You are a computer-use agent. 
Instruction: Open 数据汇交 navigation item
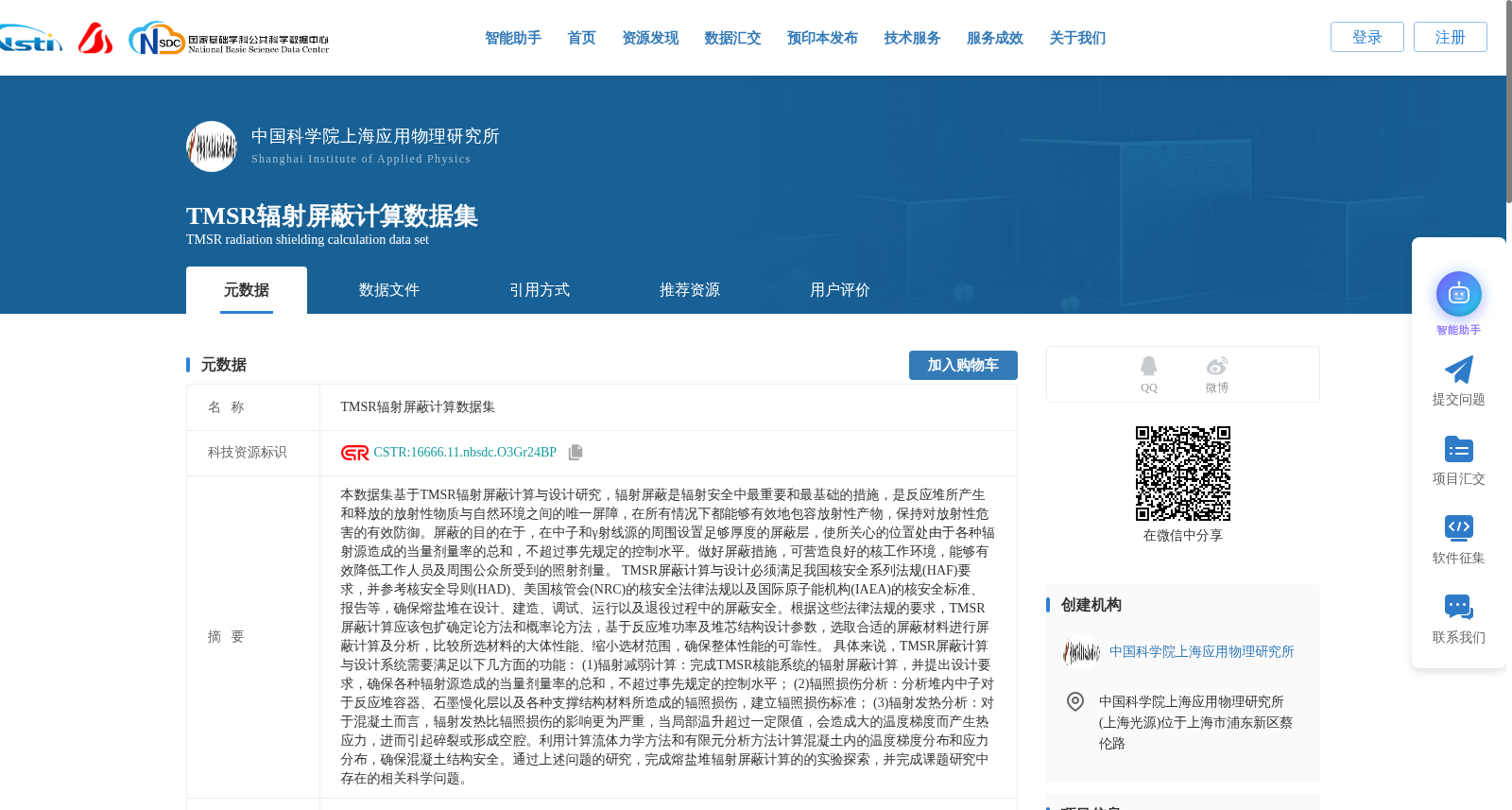click(732, 38)
